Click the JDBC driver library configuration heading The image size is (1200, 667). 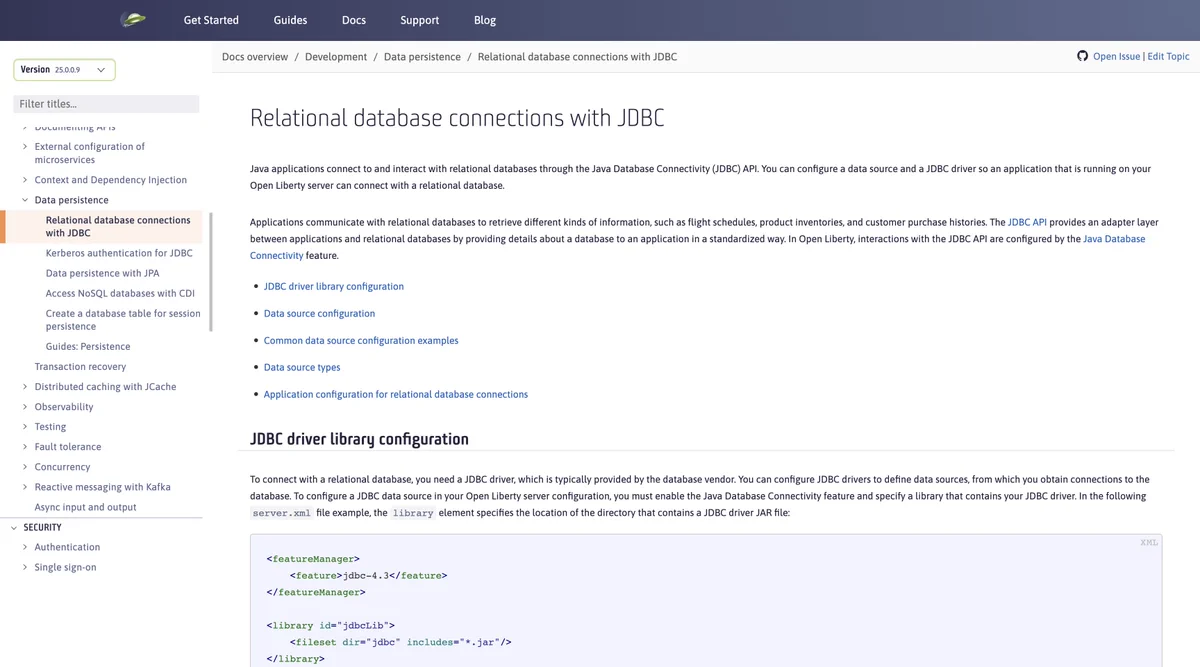click(359, 439)
